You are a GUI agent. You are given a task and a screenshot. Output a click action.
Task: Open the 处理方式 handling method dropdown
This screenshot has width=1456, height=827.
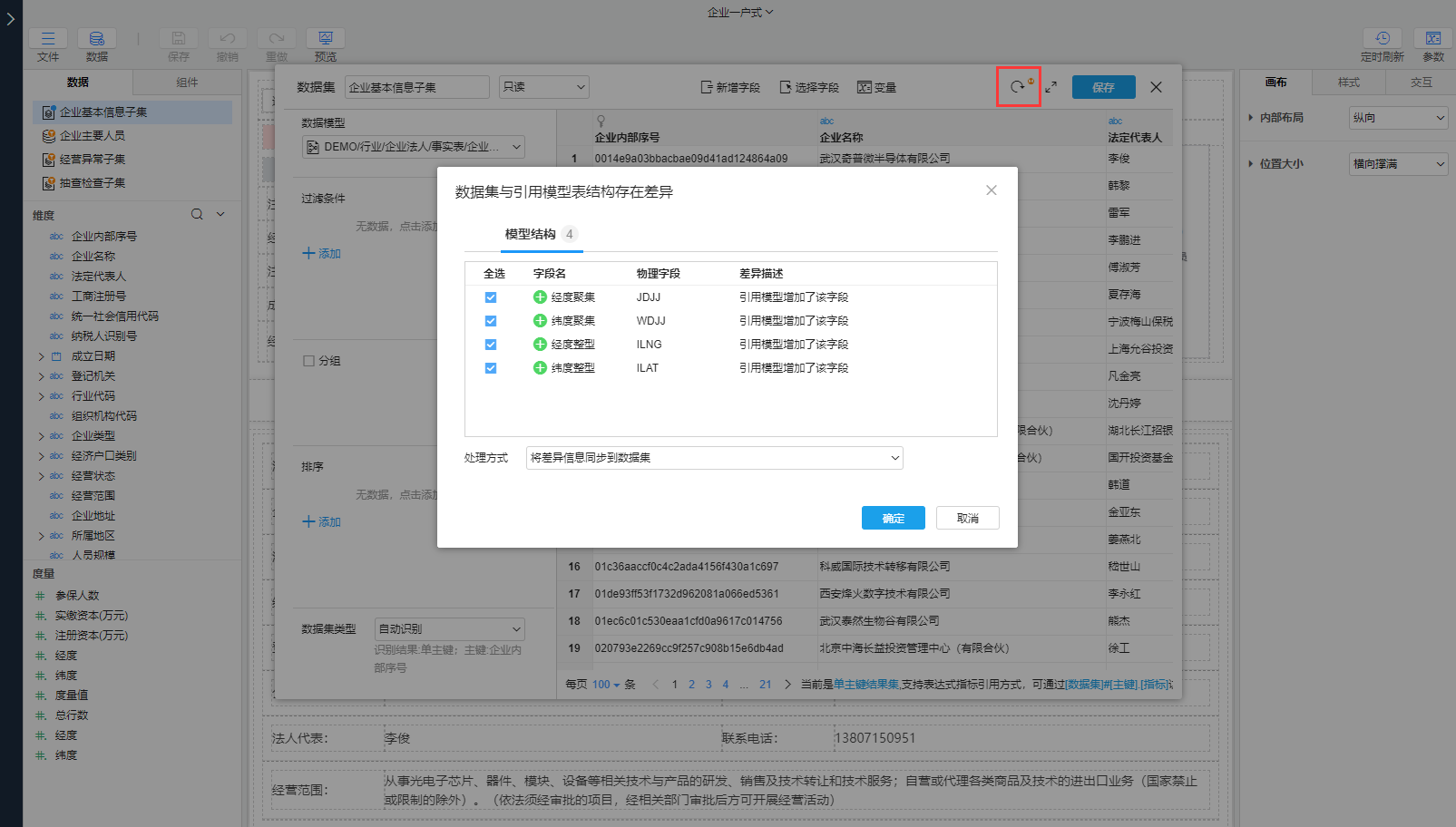pyautogui.click(x=714, y=458)
